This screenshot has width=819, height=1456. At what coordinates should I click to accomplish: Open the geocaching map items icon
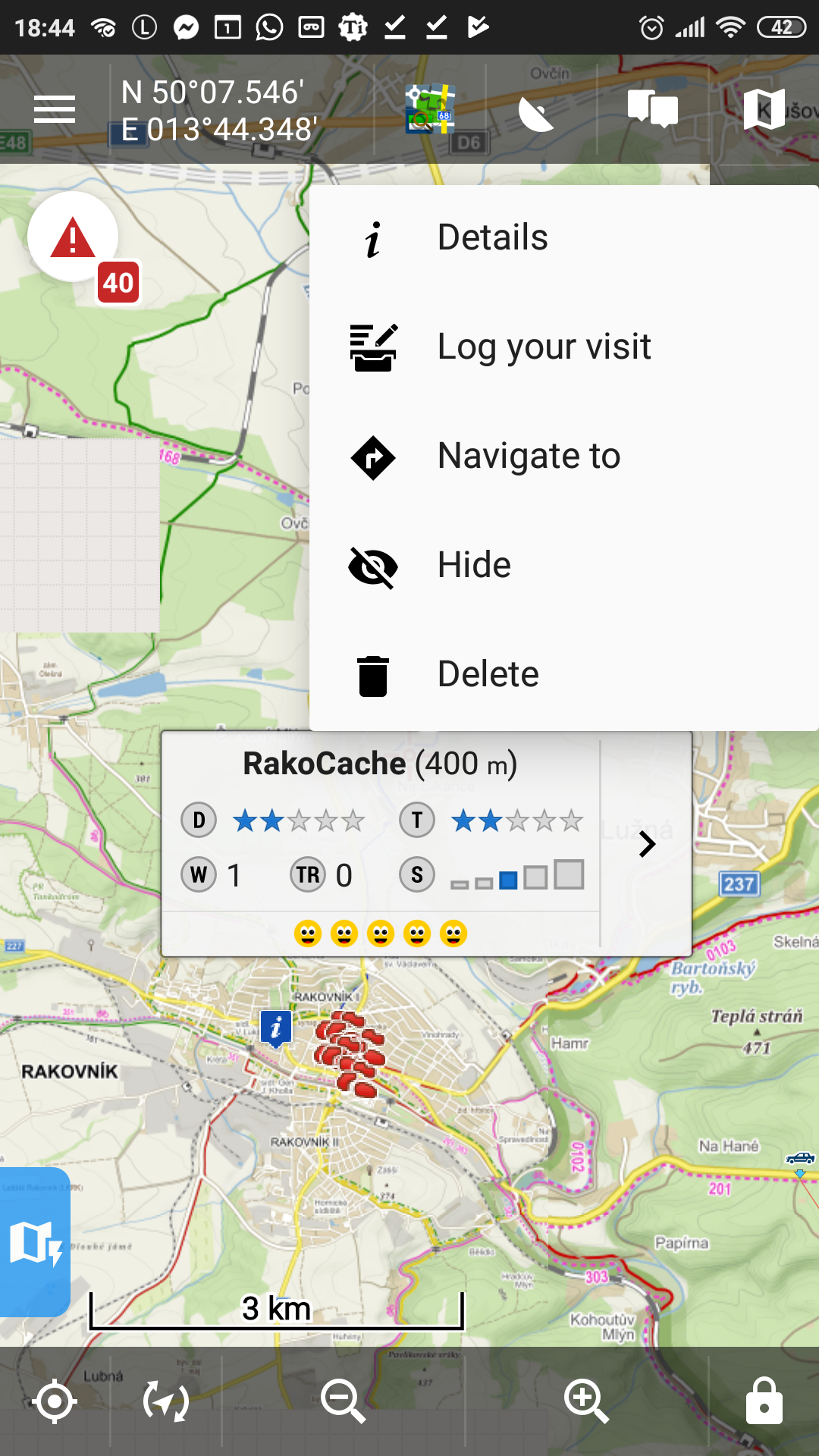429,110
